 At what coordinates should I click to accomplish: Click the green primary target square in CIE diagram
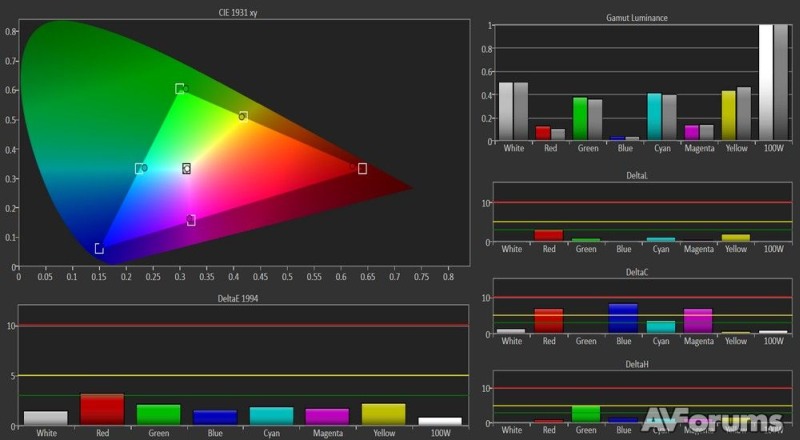pyautogui.click(x=180, y=89)
